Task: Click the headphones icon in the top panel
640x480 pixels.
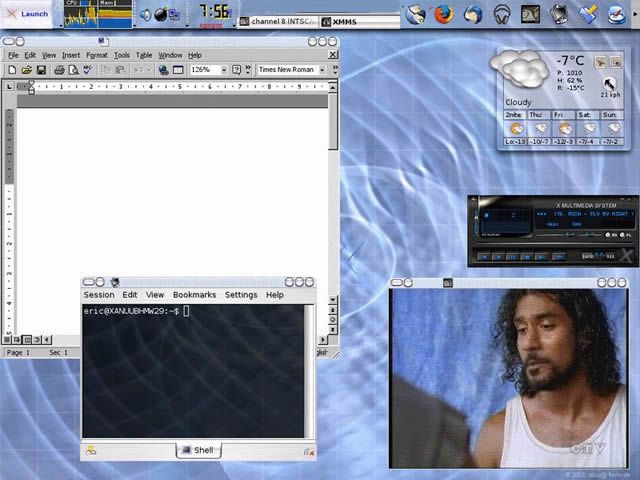Action: [502, 14]
